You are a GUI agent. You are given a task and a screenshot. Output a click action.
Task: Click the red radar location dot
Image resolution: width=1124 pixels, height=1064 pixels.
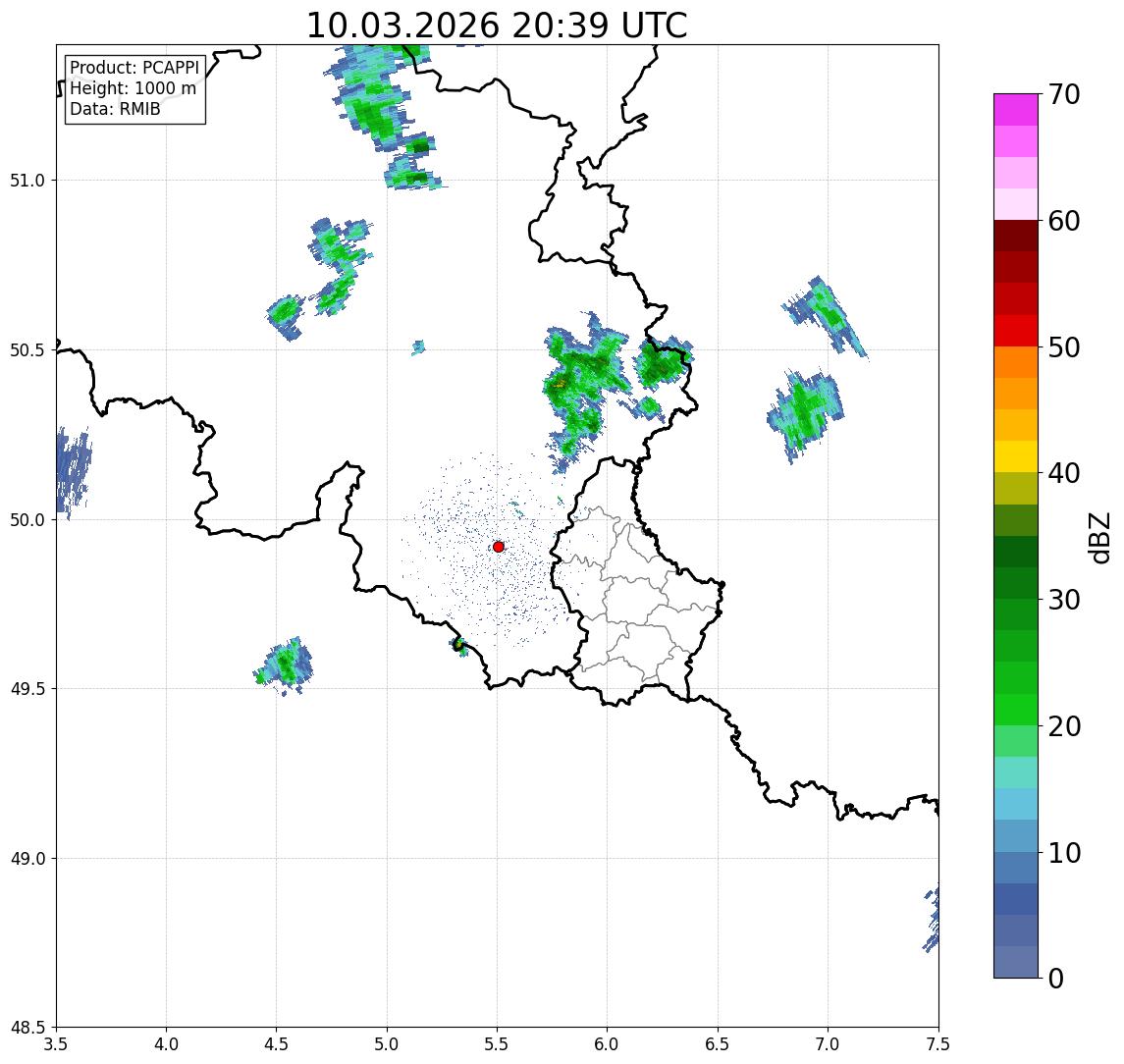pos(499,547)
